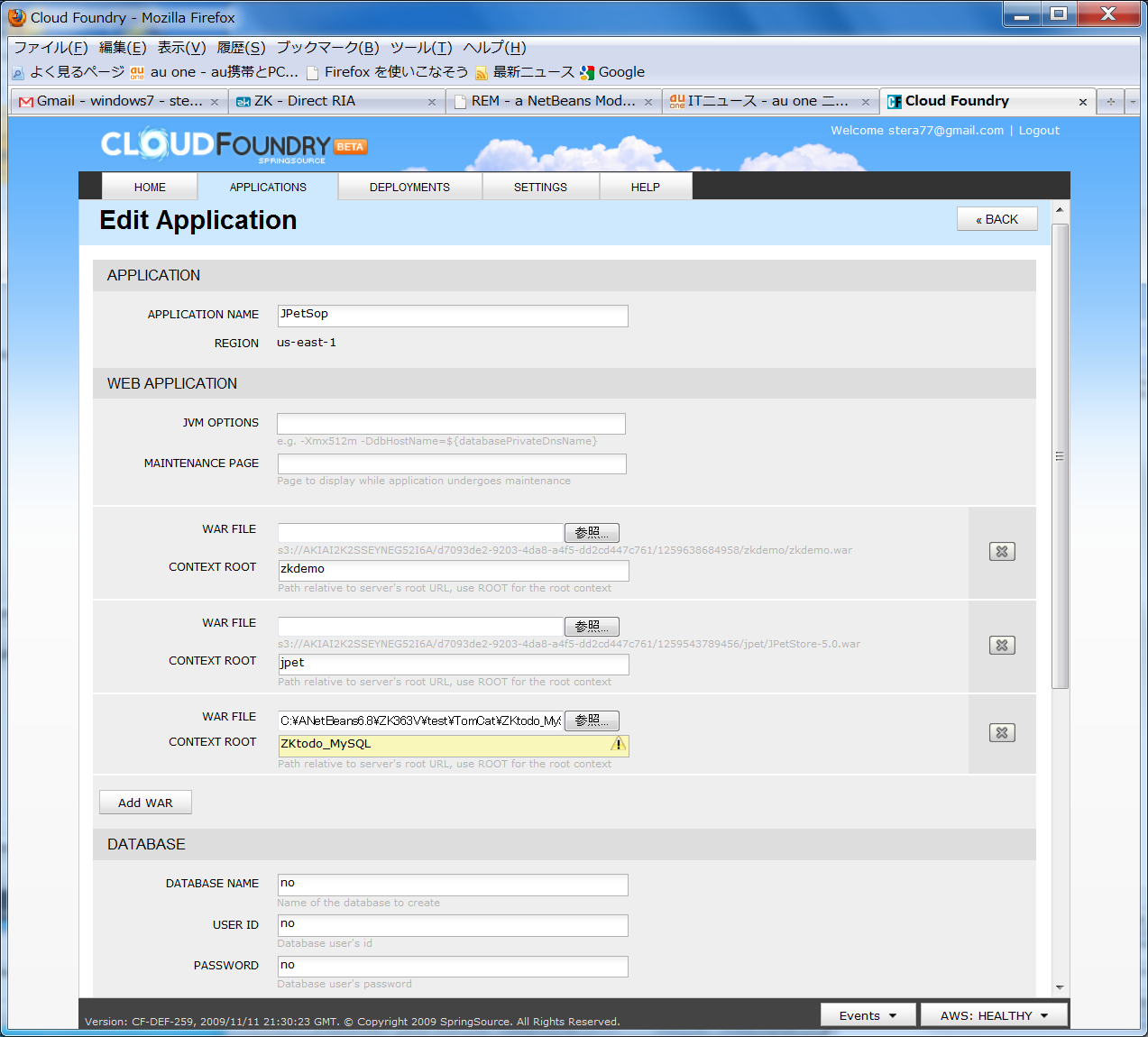
Task: Open the Google bookmark
Action: coord(612,72)
